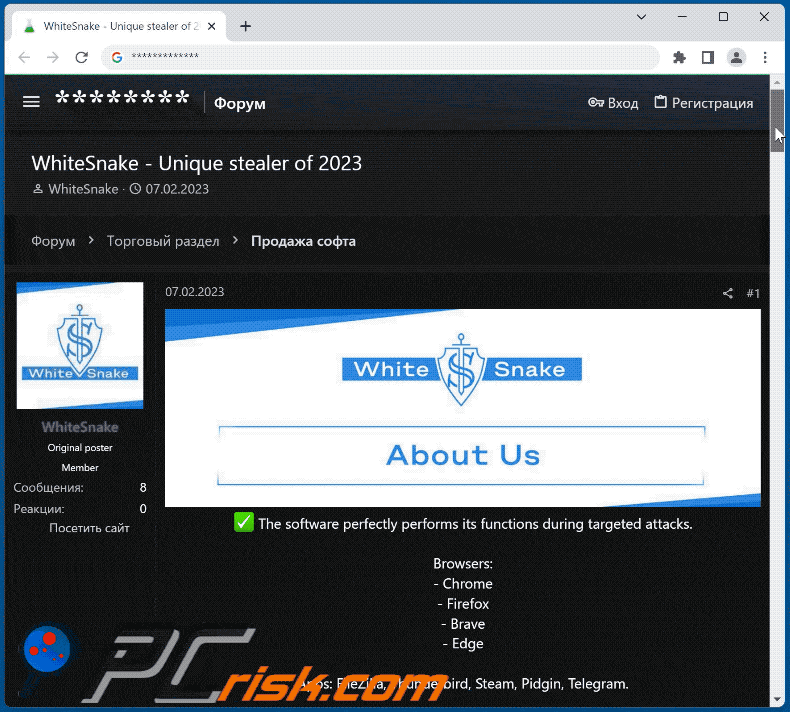Screen dimensions: 790x712
Task: Click Посетить сайт link in profile
Action: (x=89, y=528)
